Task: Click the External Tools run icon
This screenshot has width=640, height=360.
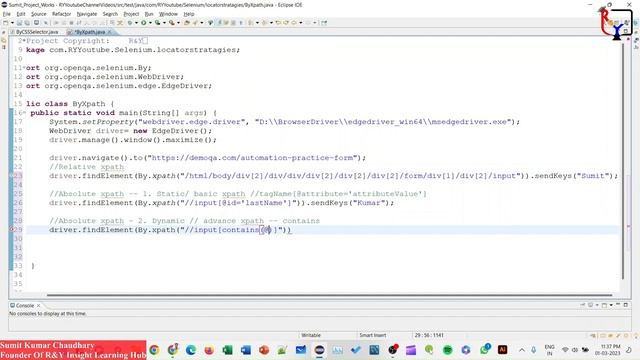Action: pyautogui.click(x=172, y=23)
